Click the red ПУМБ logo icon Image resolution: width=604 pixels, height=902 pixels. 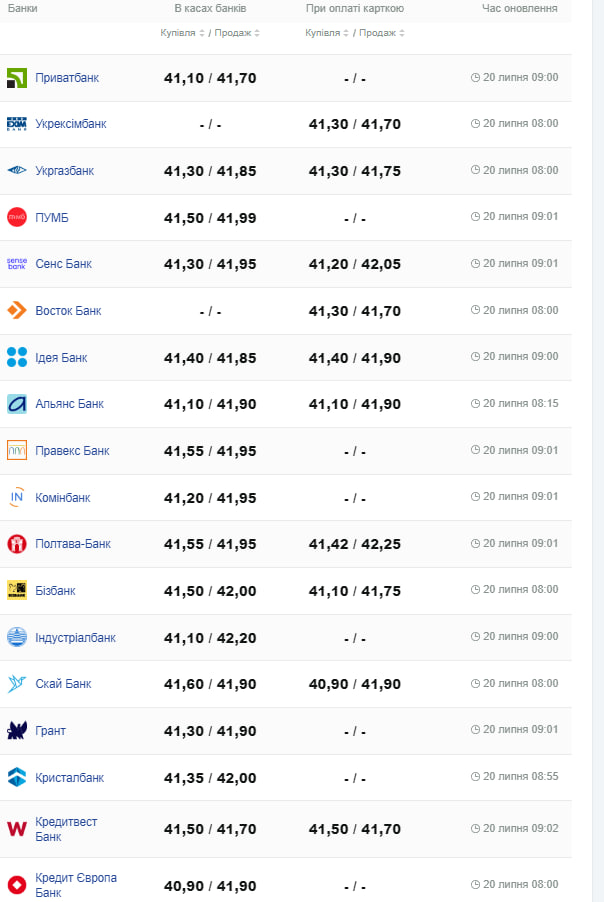17,218
